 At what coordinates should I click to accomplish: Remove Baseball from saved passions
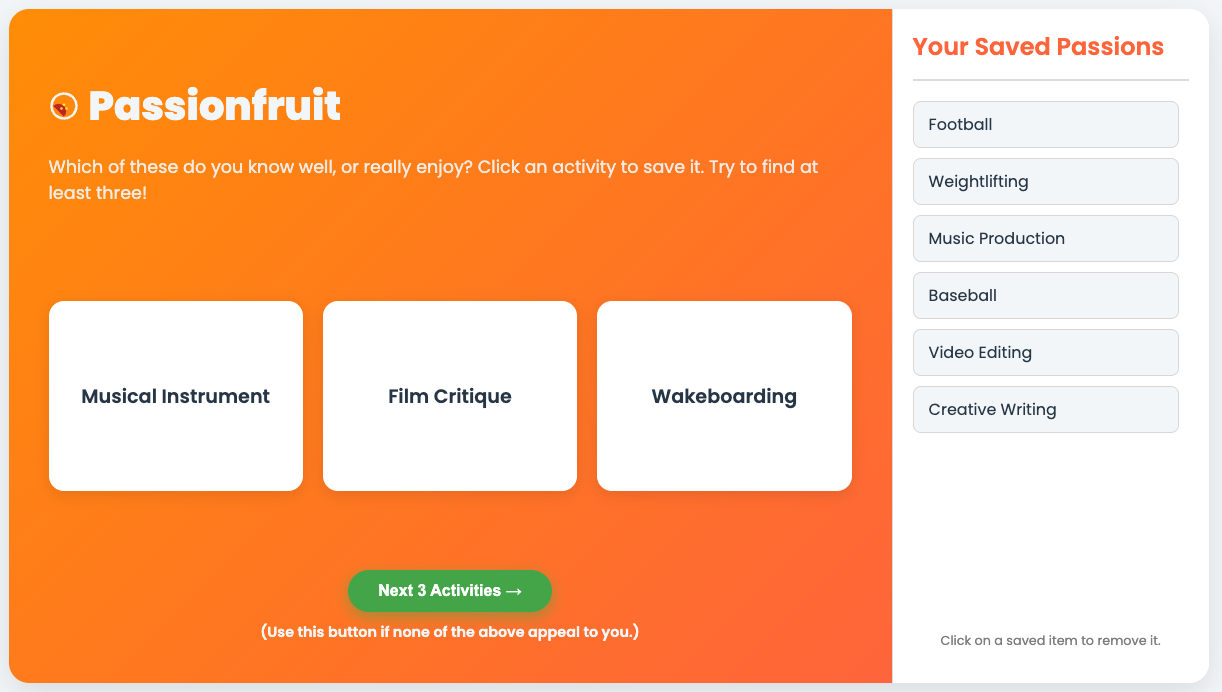(1045, 295)
